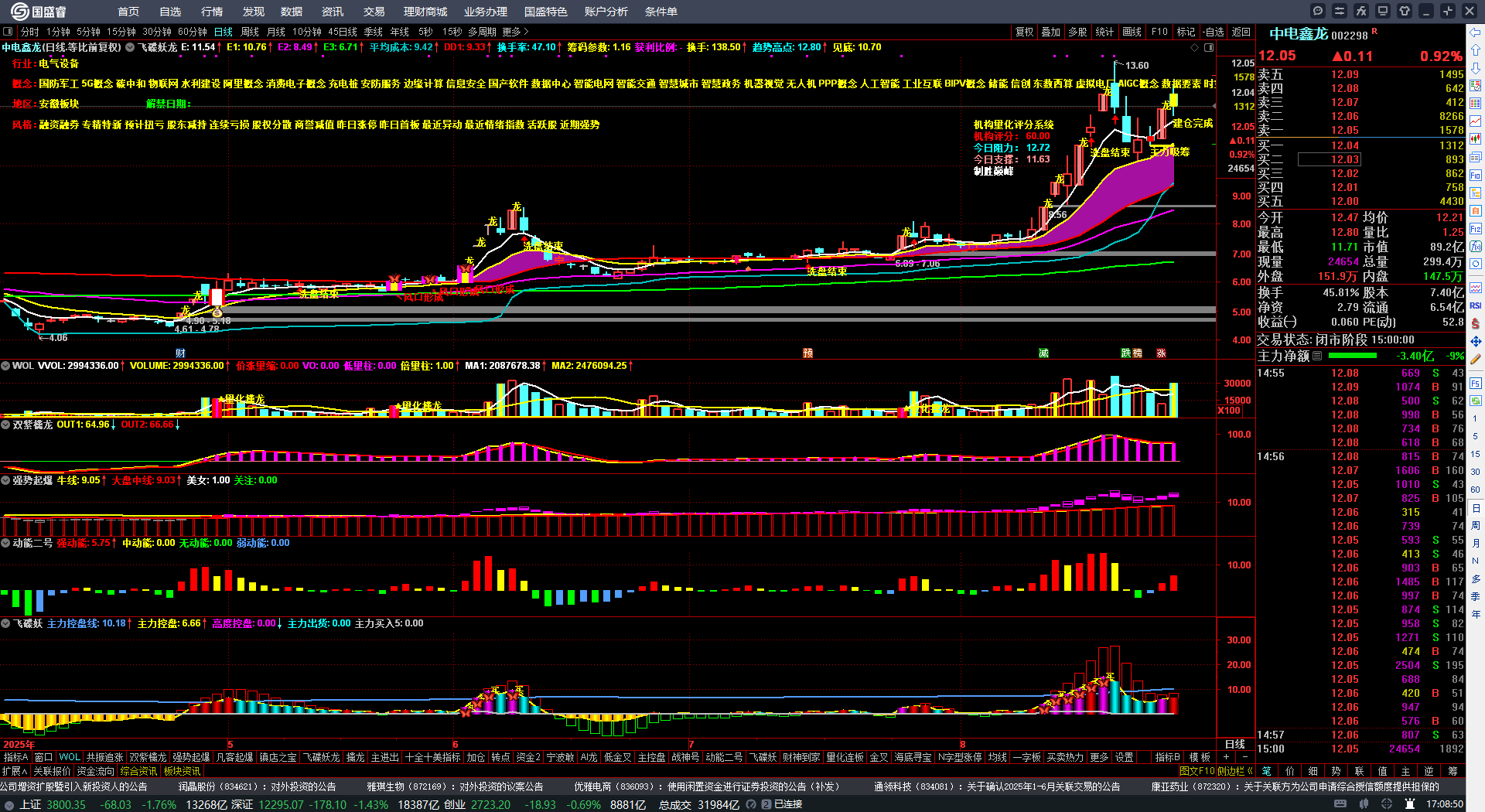Click the down arrow icon in right sidebar
Image resolution: width=1485 pixels, height=812 pixels.
click(1476, 68)
